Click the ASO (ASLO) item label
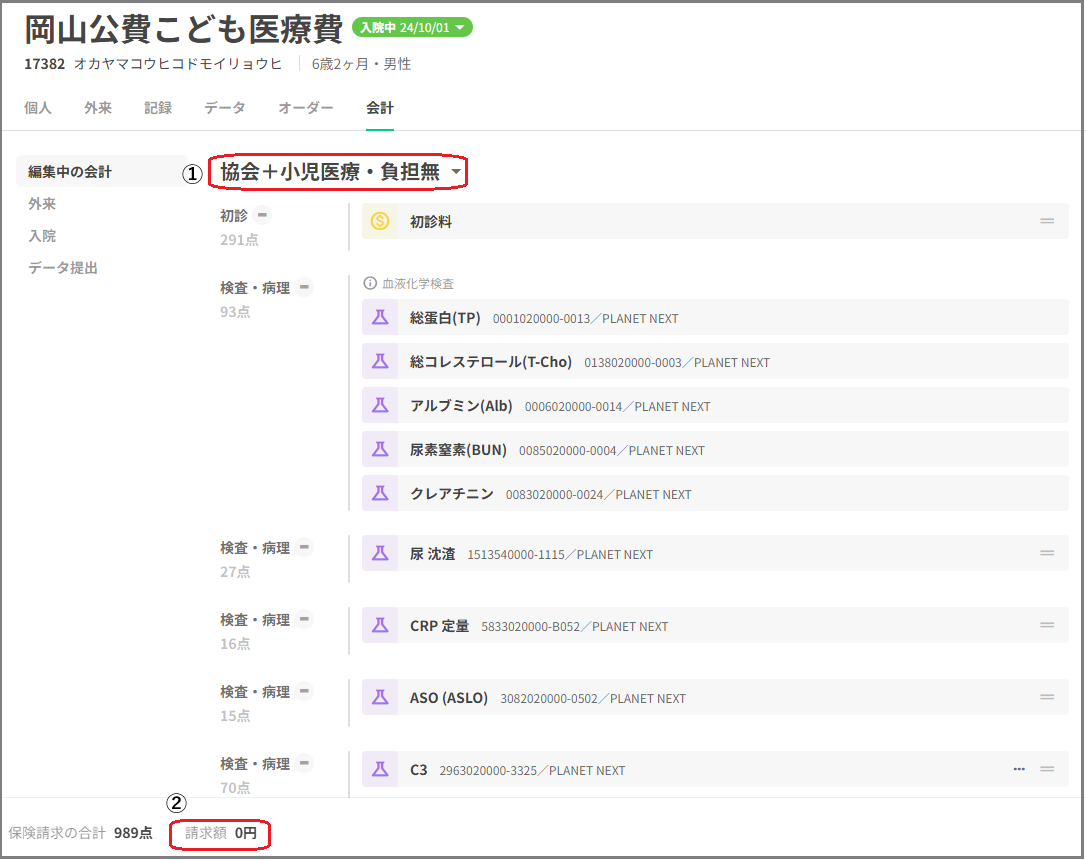 tap(449, 698)
